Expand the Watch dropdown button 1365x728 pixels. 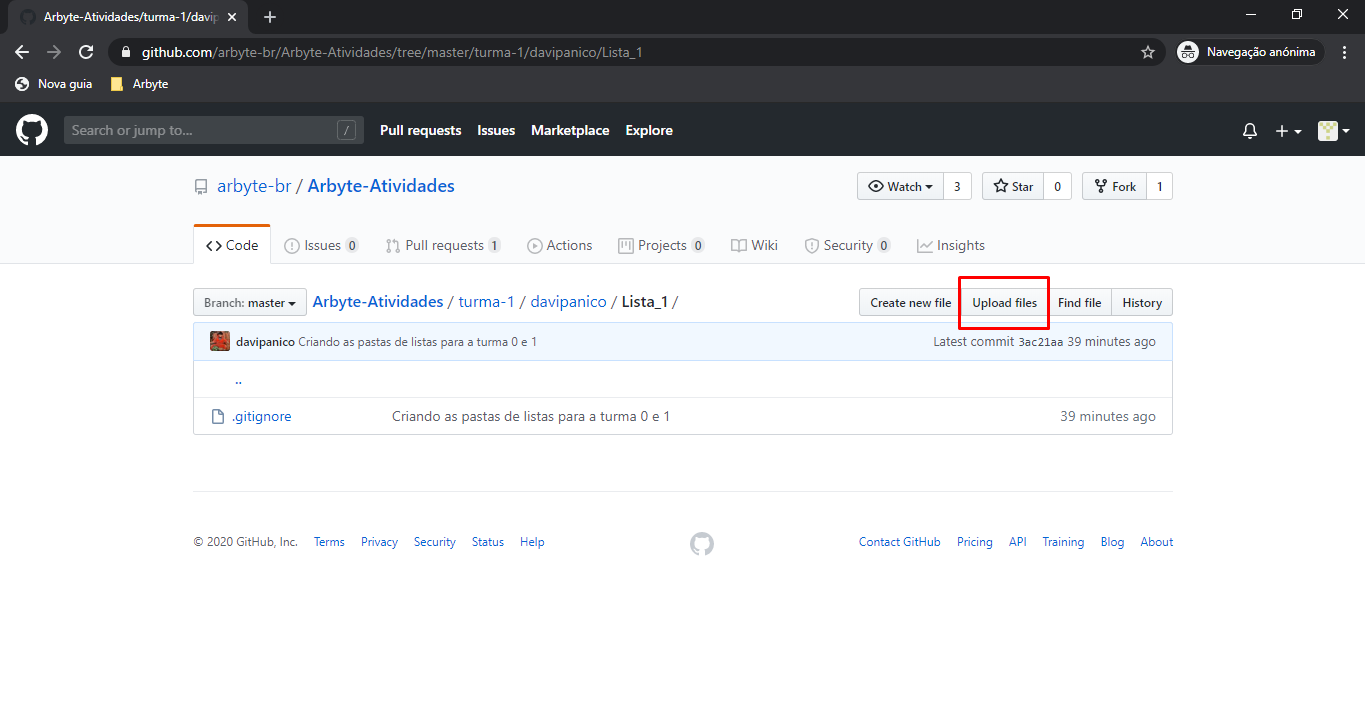pos(900,186)
